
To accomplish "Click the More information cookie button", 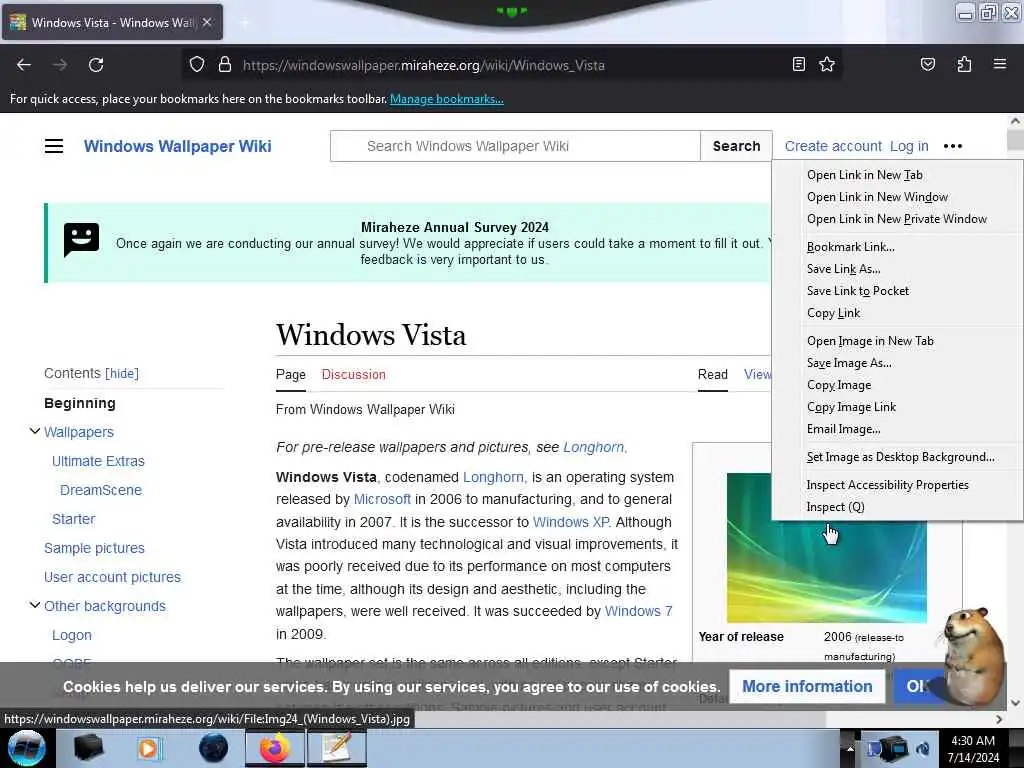I will [x=807, y=686].
